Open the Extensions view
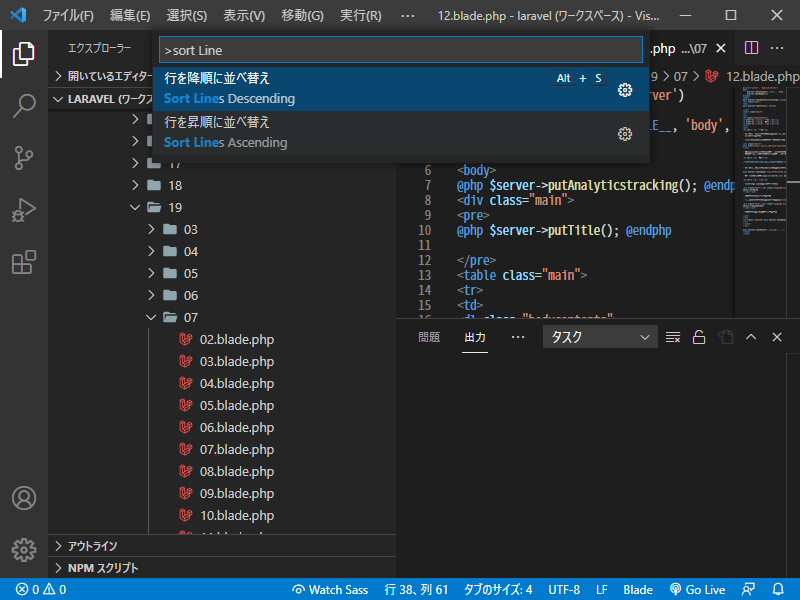The height and width of the screenshot is (600, 800). point(24,262)
